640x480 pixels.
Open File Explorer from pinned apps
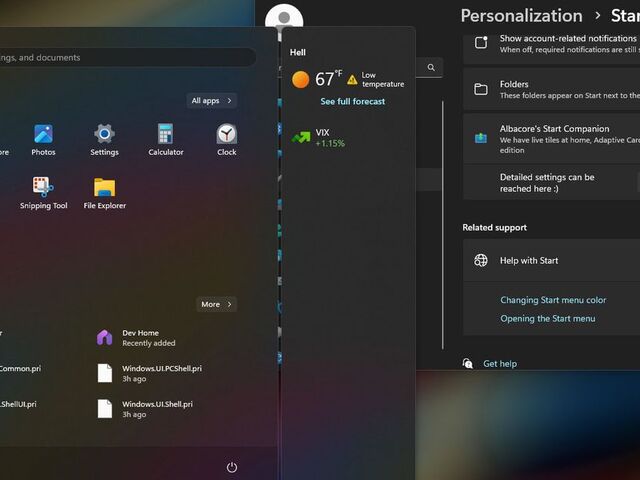tap(104, 187)
